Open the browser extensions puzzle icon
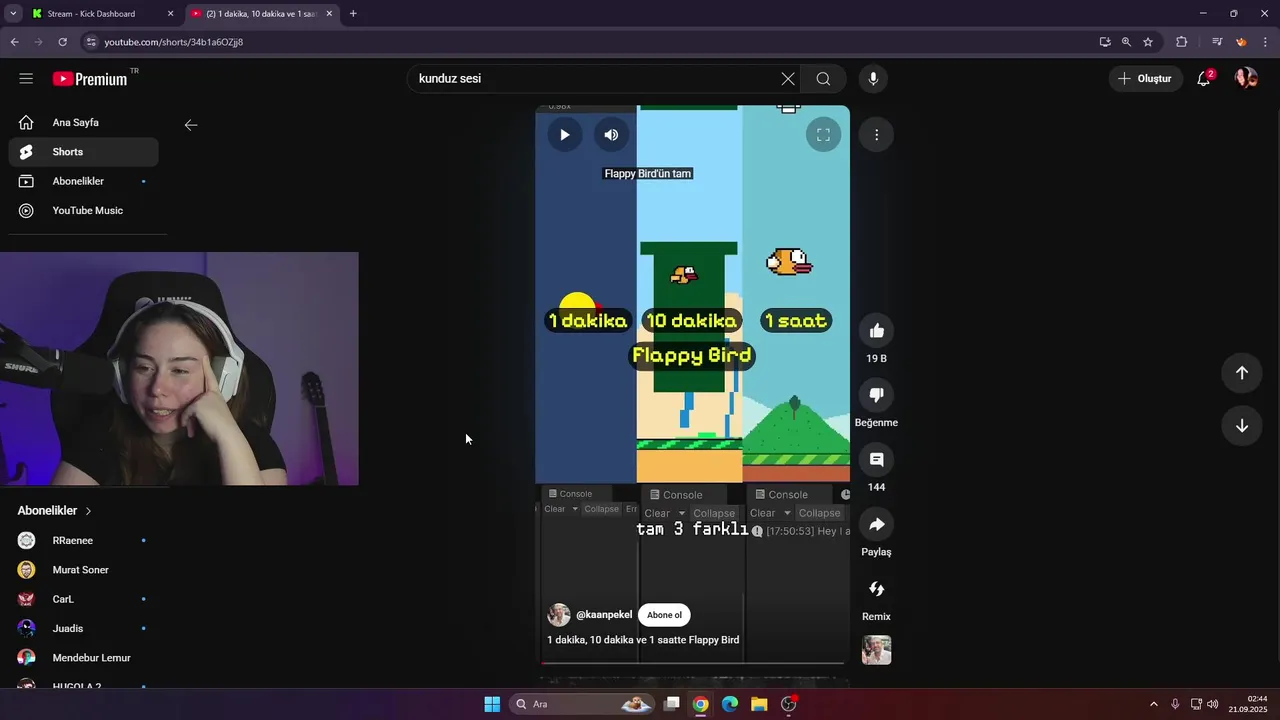 coord(1181,42)
